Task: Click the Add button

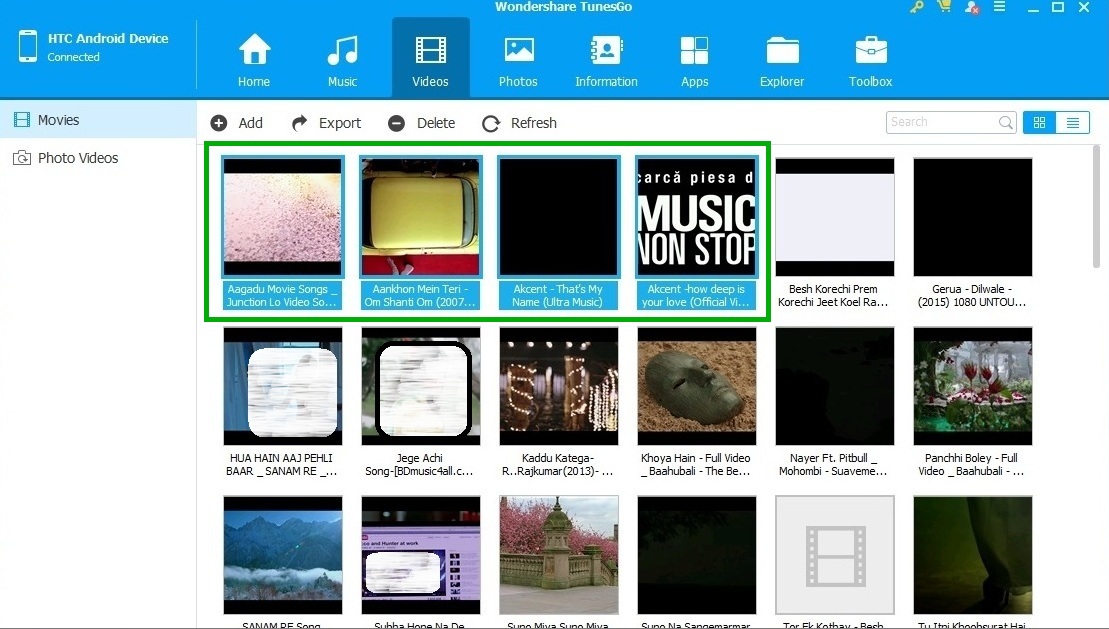Action: click(x=237, y=123)
